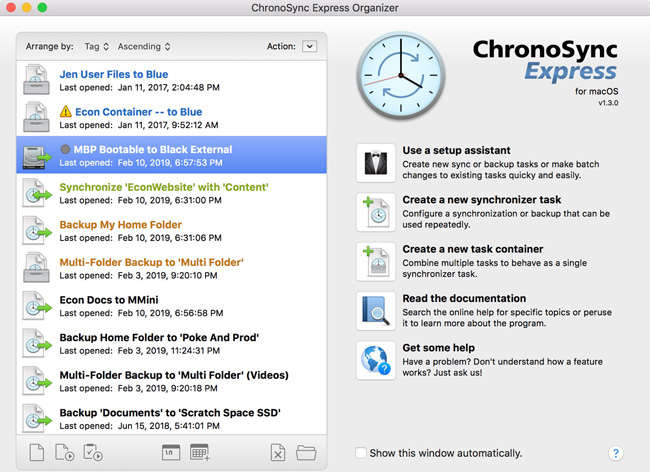Click the setup assistant tuxedo icon
Image resolution: width=650 pixels, height=472 pixels.
click(x=376, y=163)
